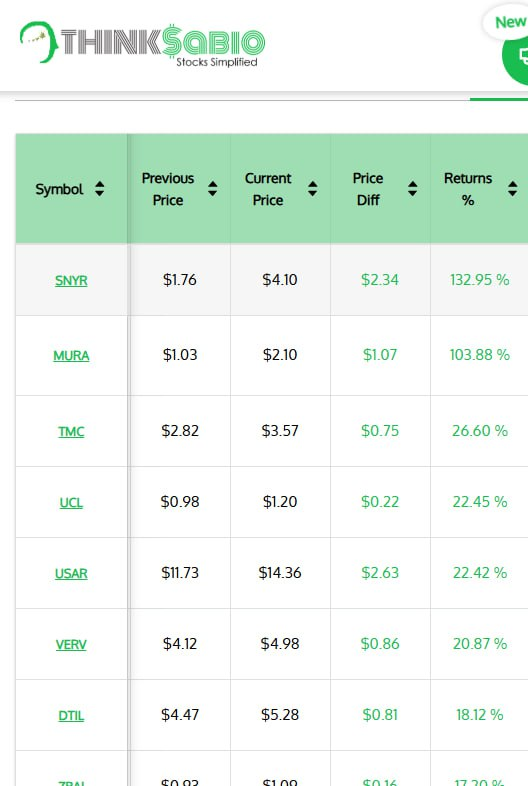Click the New badge button
Viewport: 528px width, 786px height.
point(506,22)
